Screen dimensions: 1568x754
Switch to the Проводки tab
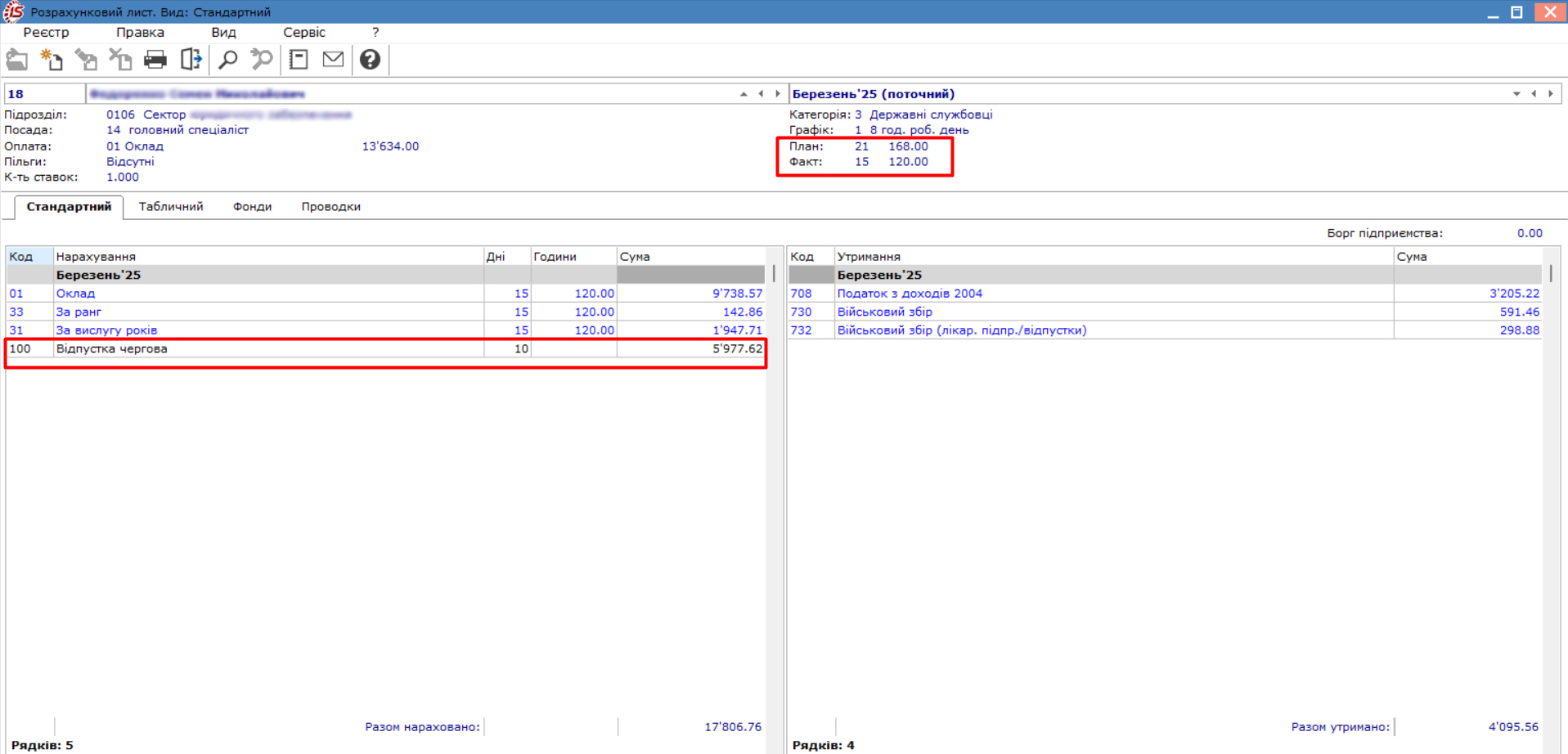click(330, 207)
